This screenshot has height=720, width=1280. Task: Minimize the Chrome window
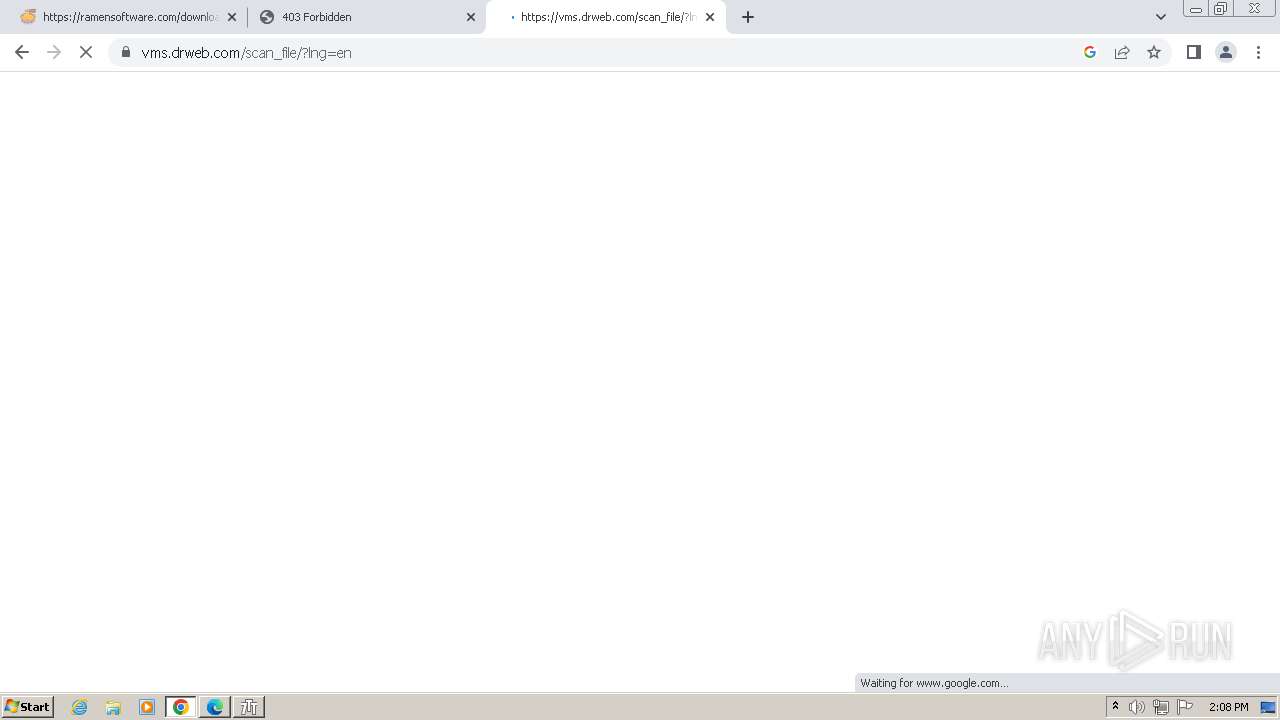1196,8
